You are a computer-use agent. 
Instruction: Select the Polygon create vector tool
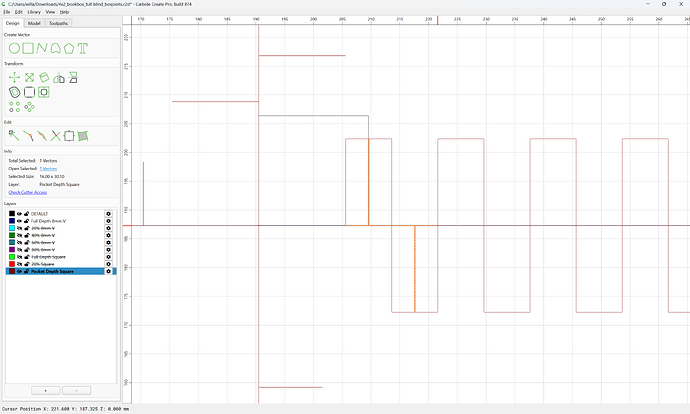(x=69, y=48)
